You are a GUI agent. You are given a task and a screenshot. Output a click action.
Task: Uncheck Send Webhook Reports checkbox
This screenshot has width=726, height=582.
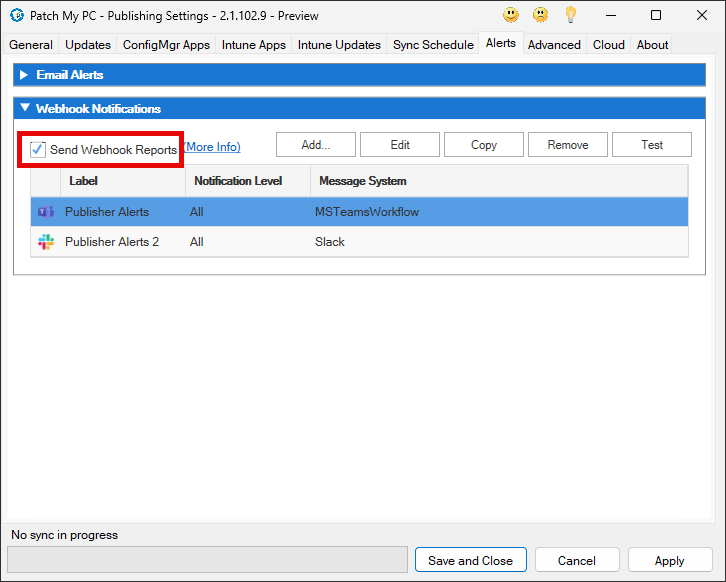click(x=38, y=150)
